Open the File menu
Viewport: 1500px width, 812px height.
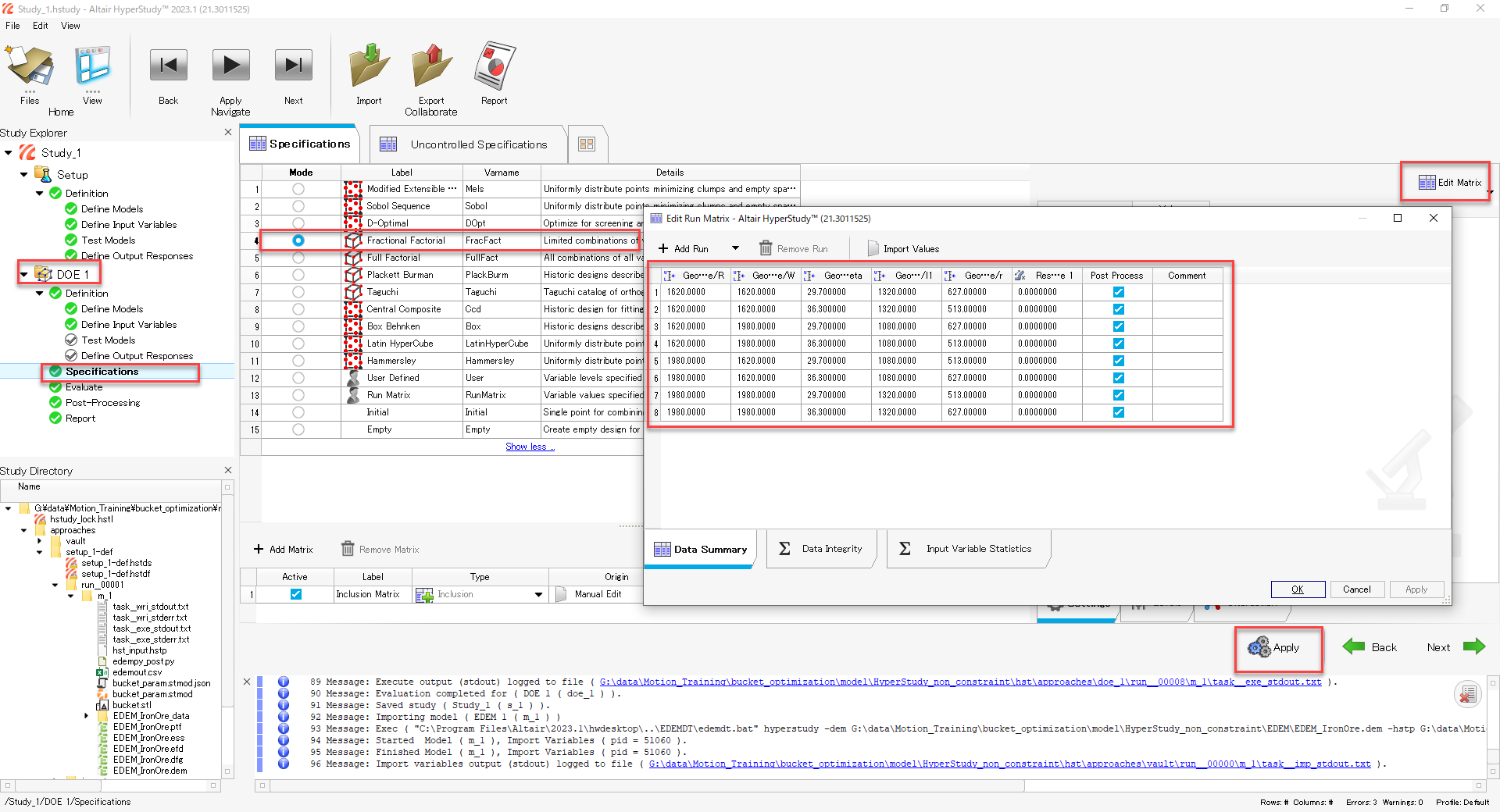[13, 26]
